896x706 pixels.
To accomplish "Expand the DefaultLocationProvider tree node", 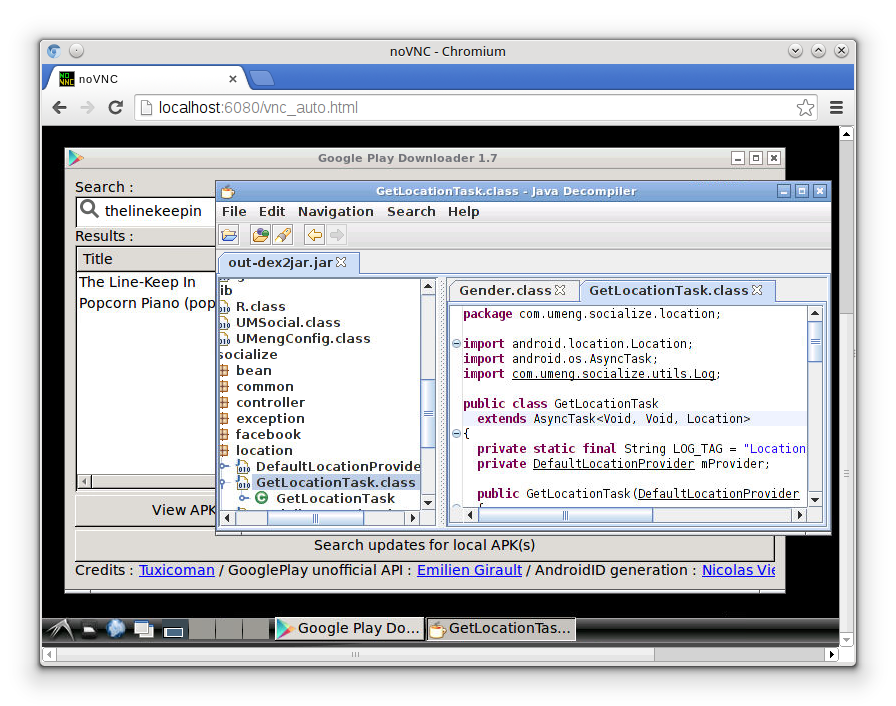I will click(x=223, y=467).
